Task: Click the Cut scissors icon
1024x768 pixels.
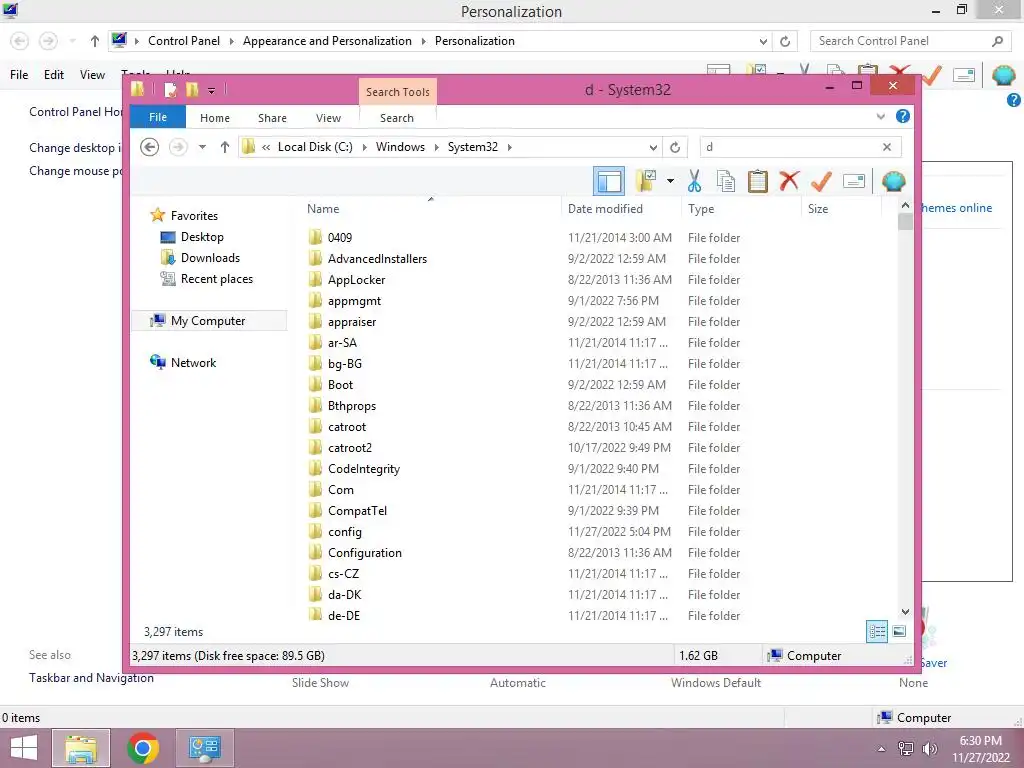Action: coord(694,181)
